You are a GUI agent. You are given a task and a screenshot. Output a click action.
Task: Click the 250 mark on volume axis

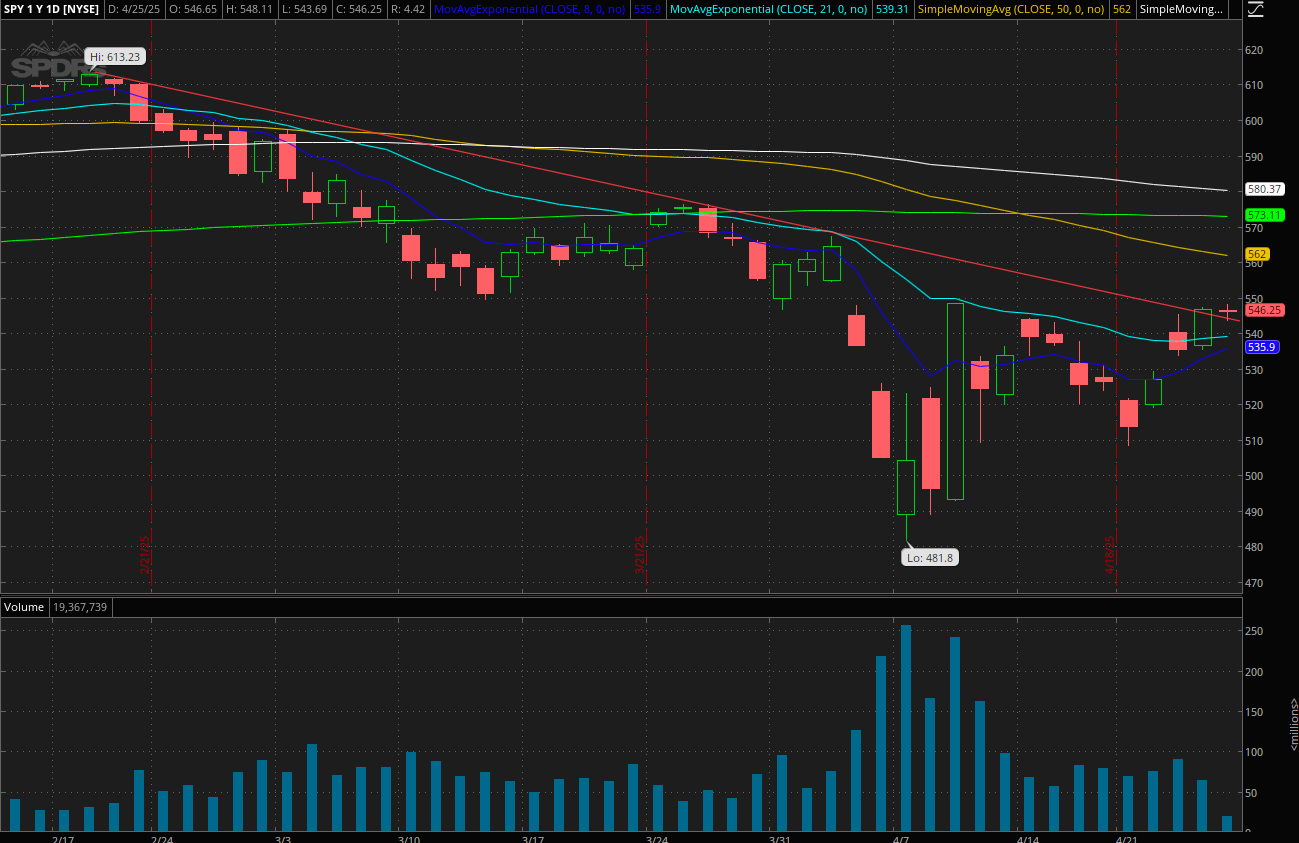click(1255, 631)
